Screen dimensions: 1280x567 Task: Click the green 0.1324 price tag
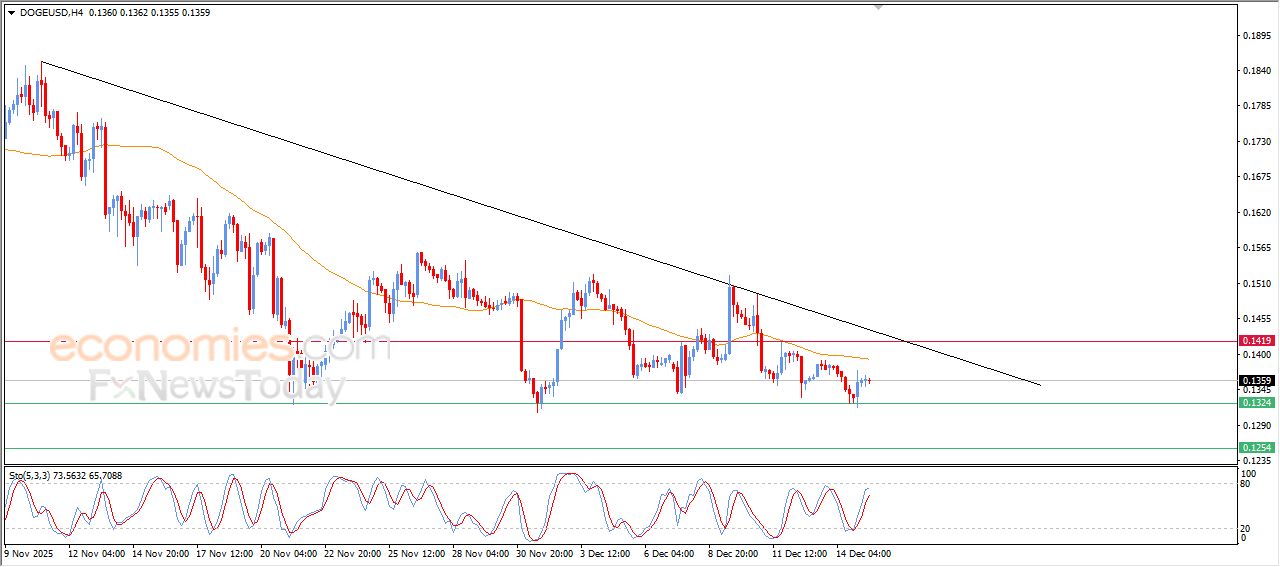1256,403
